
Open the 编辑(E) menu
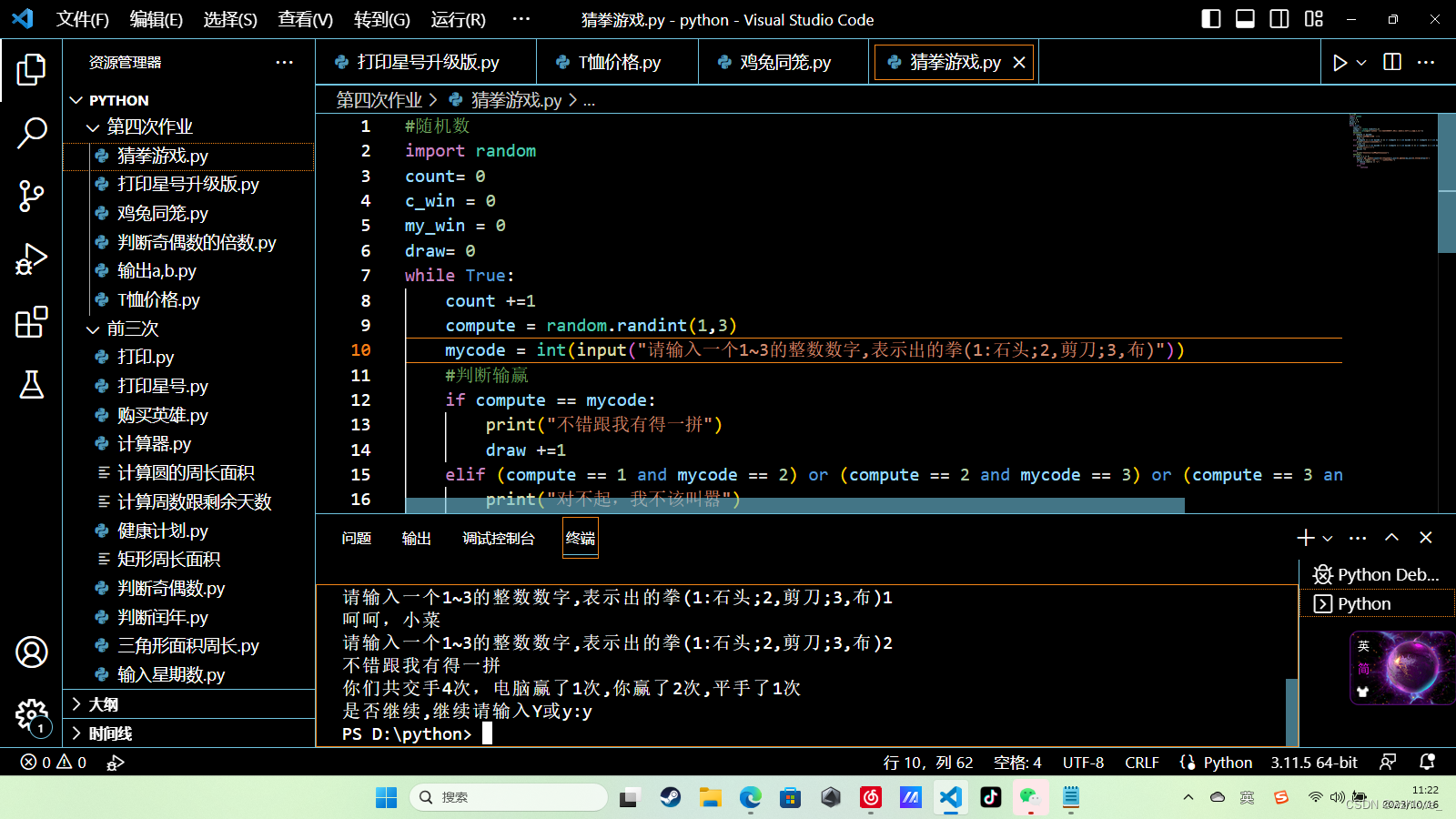coord(156,19)
